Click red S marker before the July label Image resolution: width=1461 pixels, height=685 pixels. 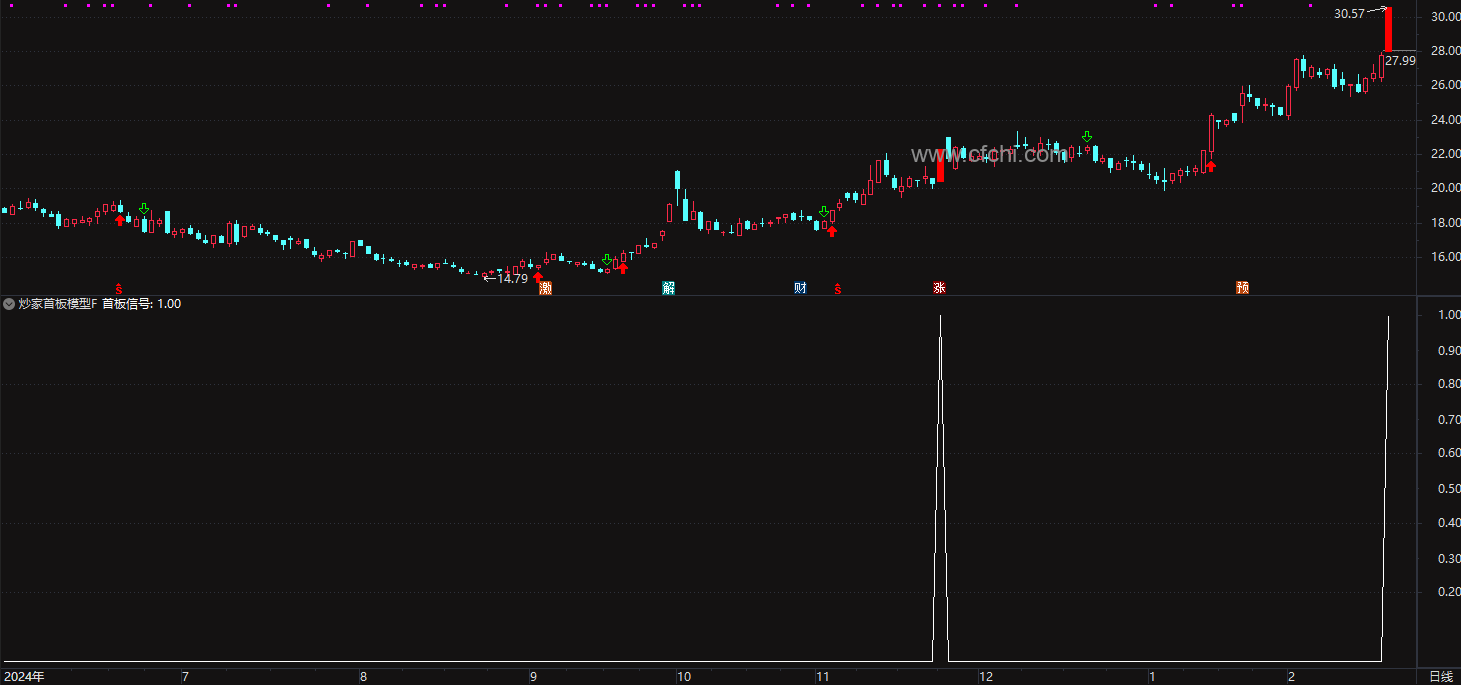pyautogui.click(x=118, y=289)
